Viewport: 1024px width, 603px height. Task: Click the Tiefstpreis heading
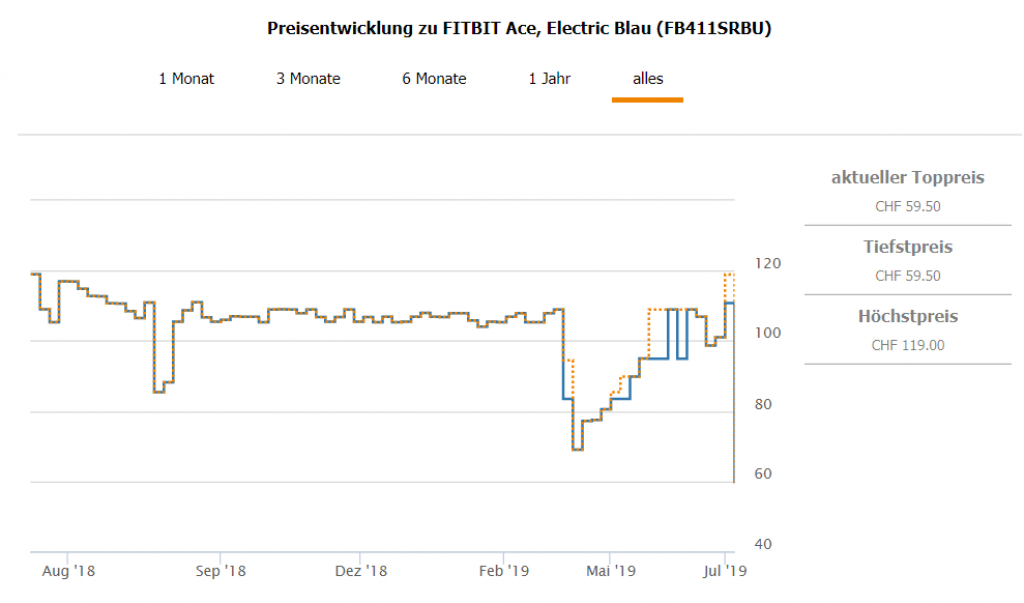coord(908,247)
